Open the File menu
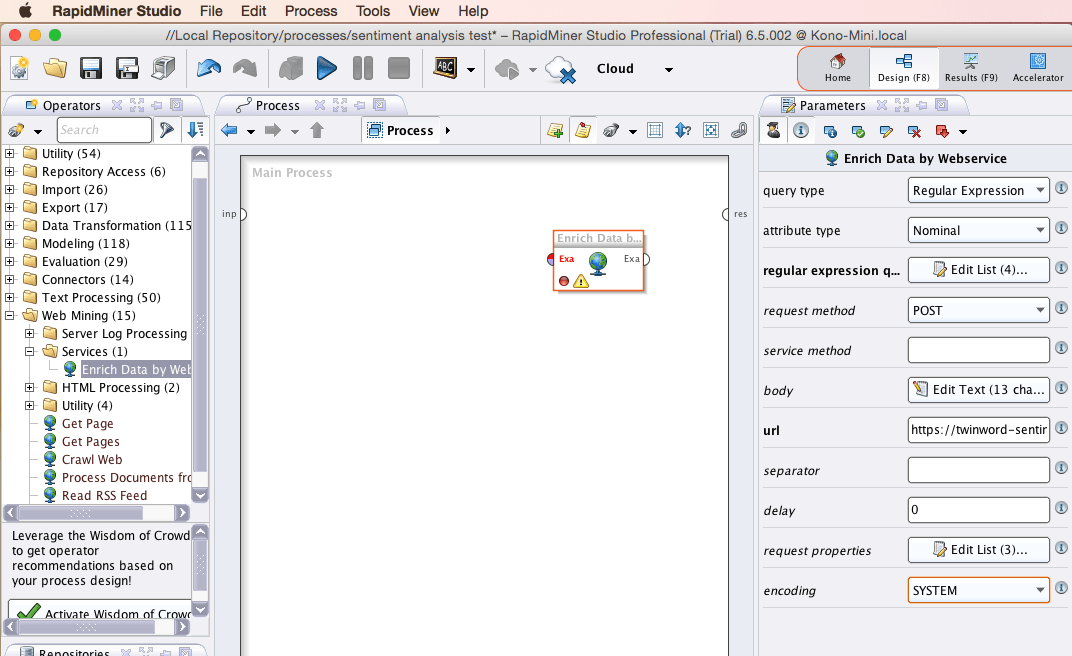The width and height of the screenshot is (1072, 656). [211, 11]
